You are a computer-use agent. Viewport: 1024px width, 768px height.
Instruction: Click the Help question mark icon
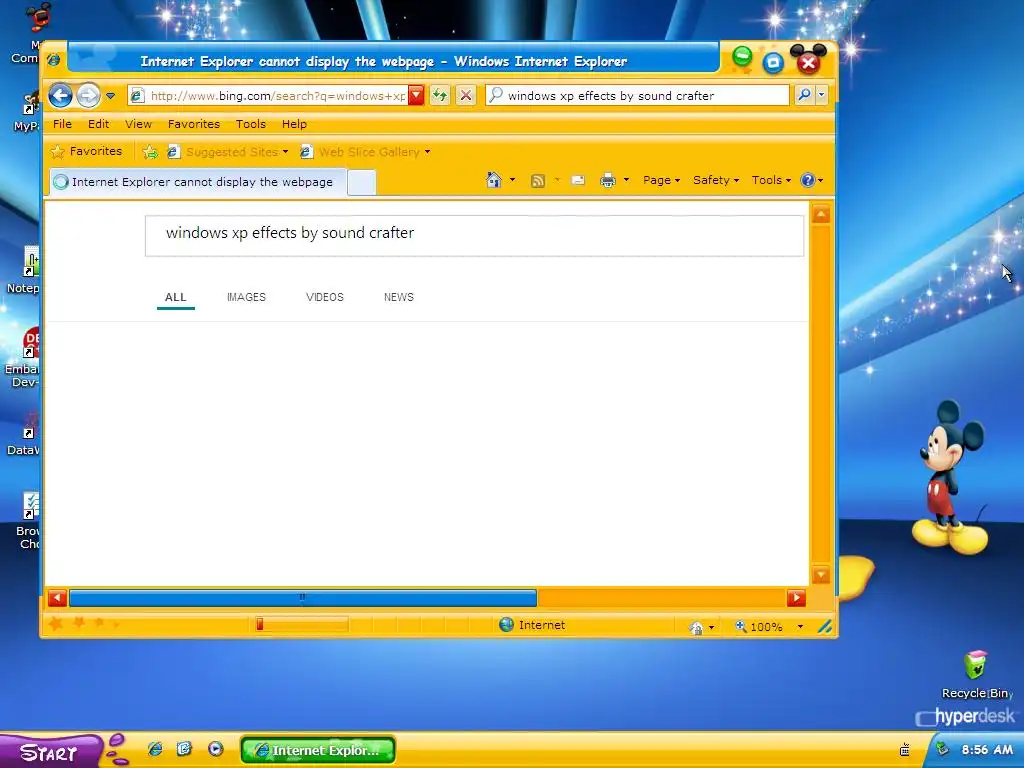808,180
